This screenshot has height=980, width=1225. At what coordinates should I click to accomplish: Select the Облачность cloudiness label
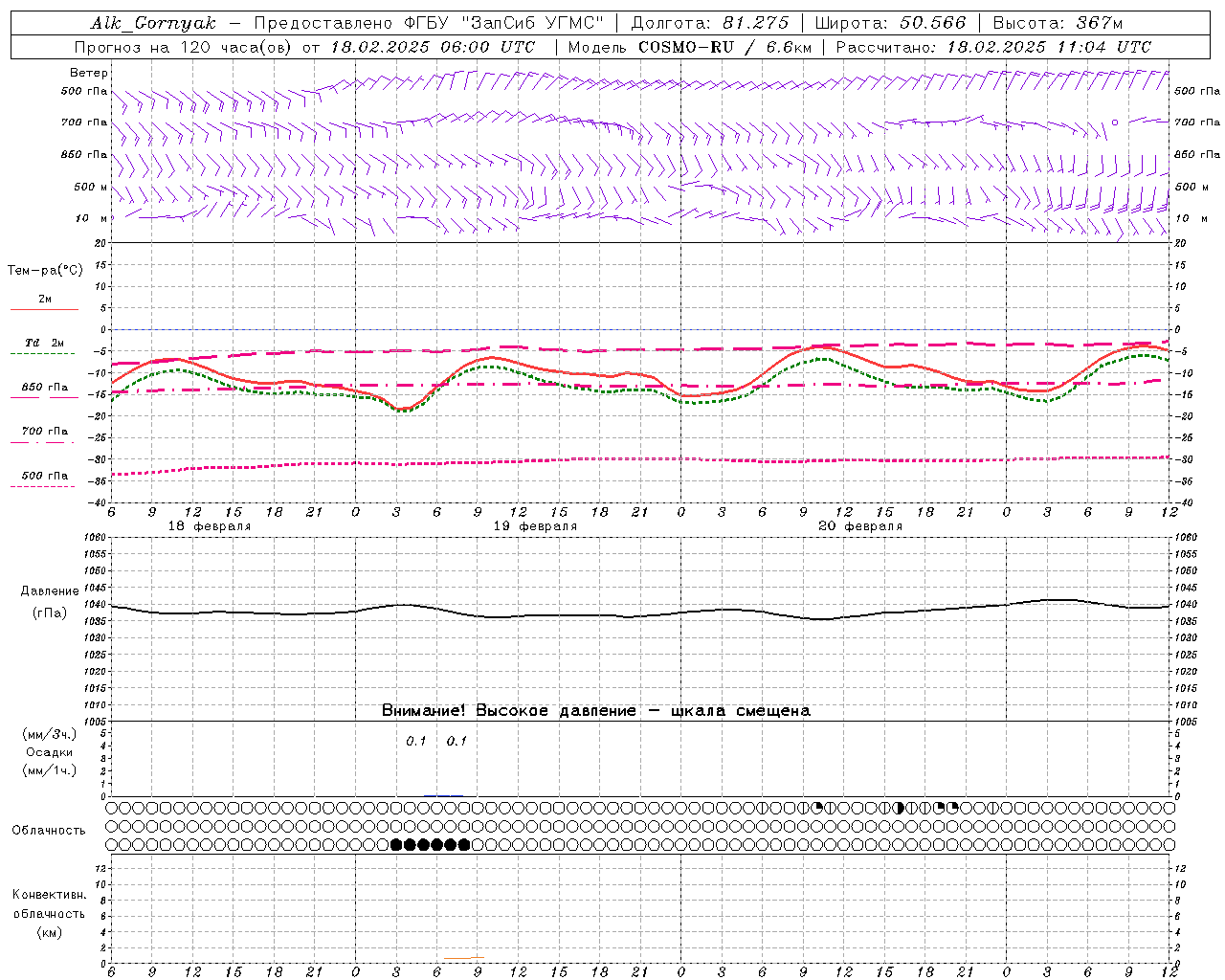tap(49, 830)
